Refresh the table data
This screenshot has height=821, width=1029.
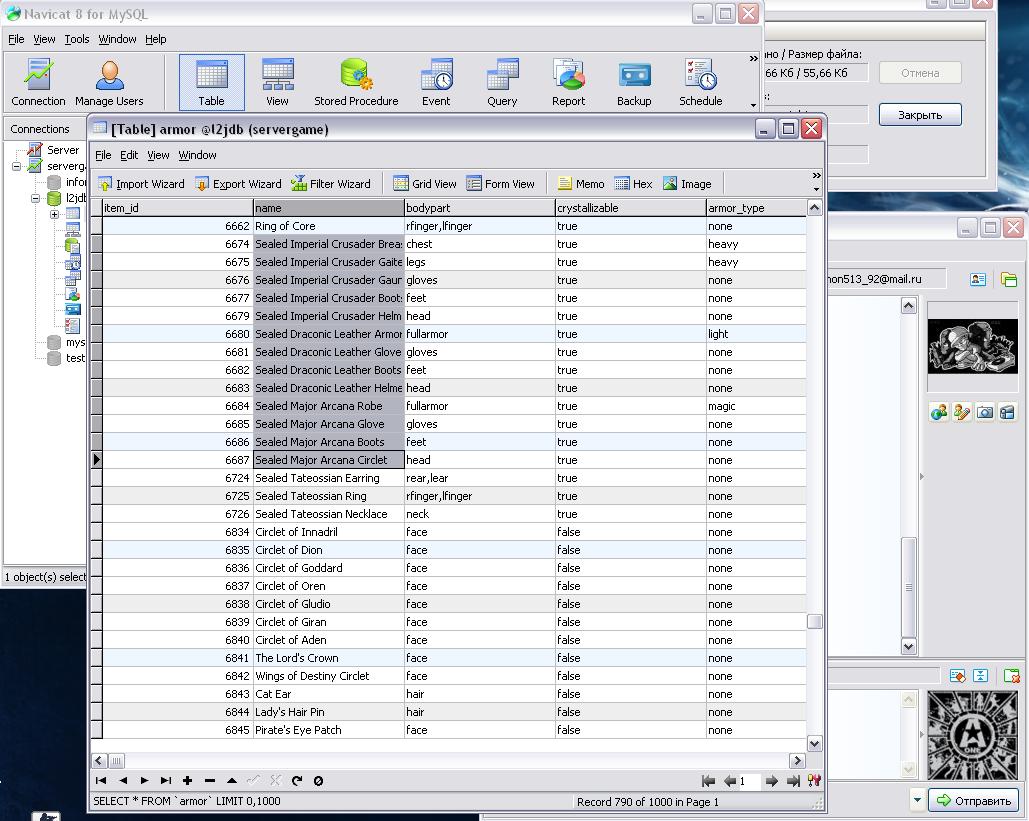pyautogui.click(x=297, y=780)
